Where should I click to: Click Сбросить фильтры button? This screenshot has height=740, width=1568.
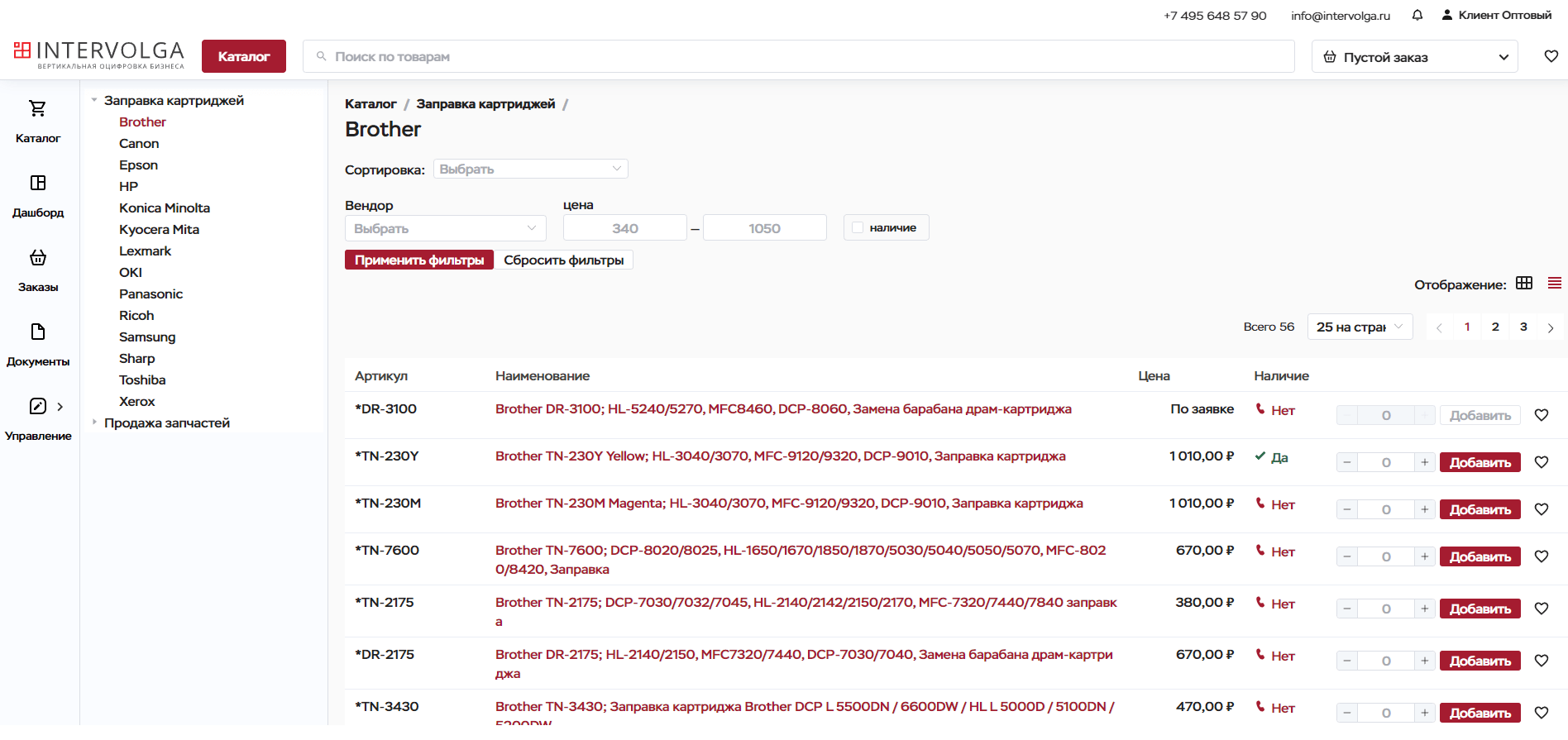pyautogui.click(x=564, y=260)
